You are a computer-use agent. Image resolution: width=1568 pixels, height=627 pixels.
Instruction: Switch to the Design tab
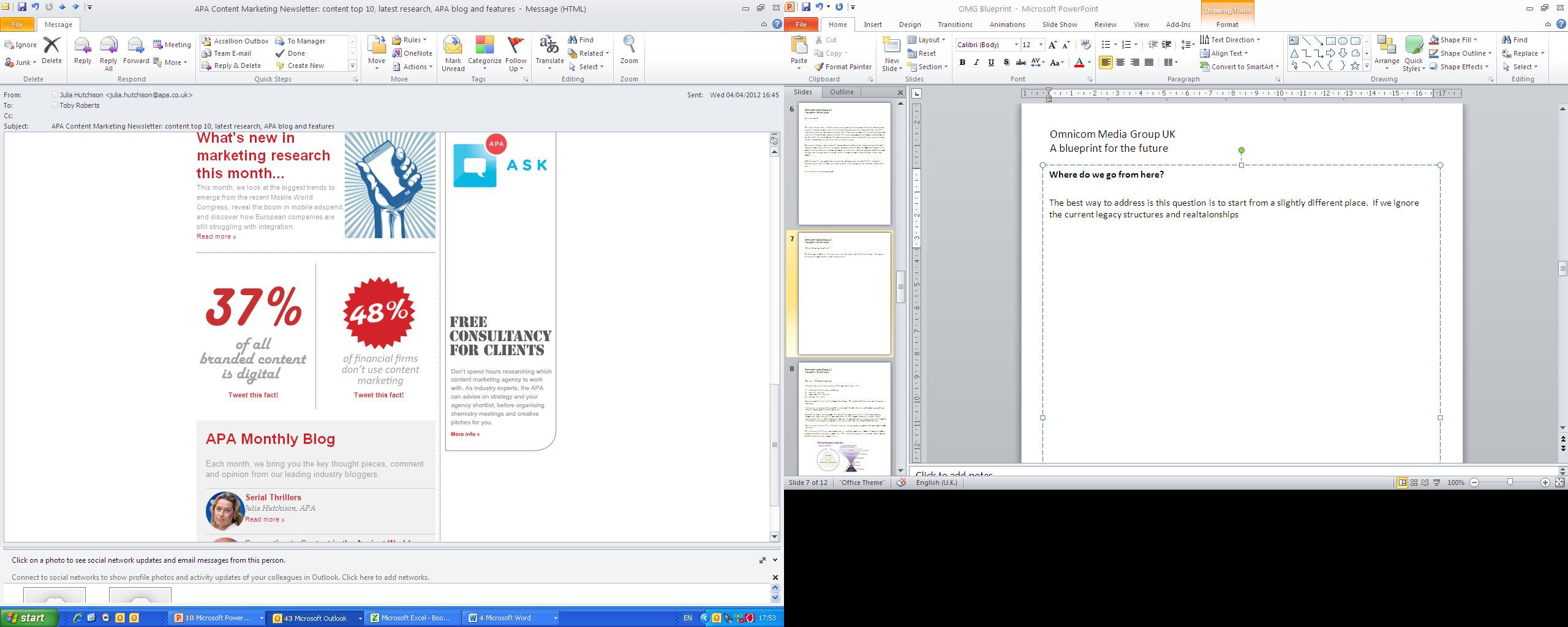point(910,24)
